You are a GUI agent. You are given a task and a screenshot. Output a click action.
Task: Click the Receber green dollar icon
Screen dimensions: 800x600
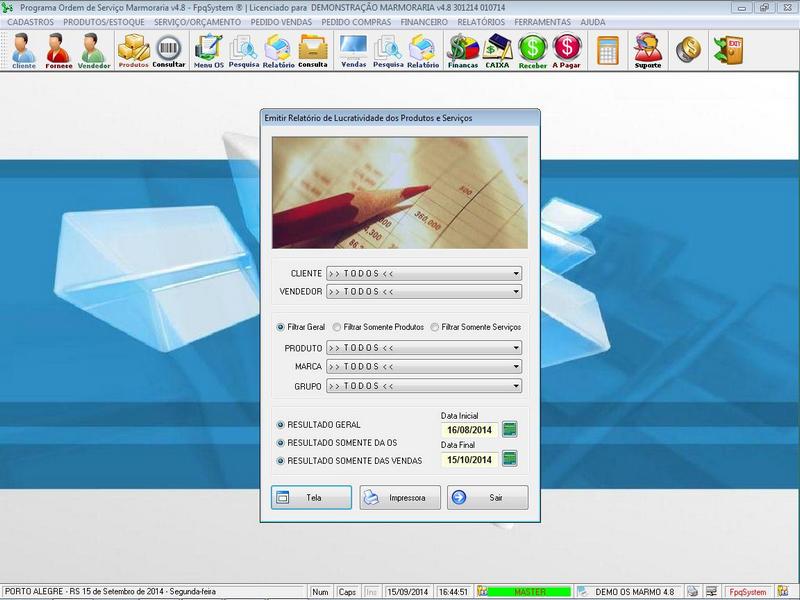click(x=533, y=50)
